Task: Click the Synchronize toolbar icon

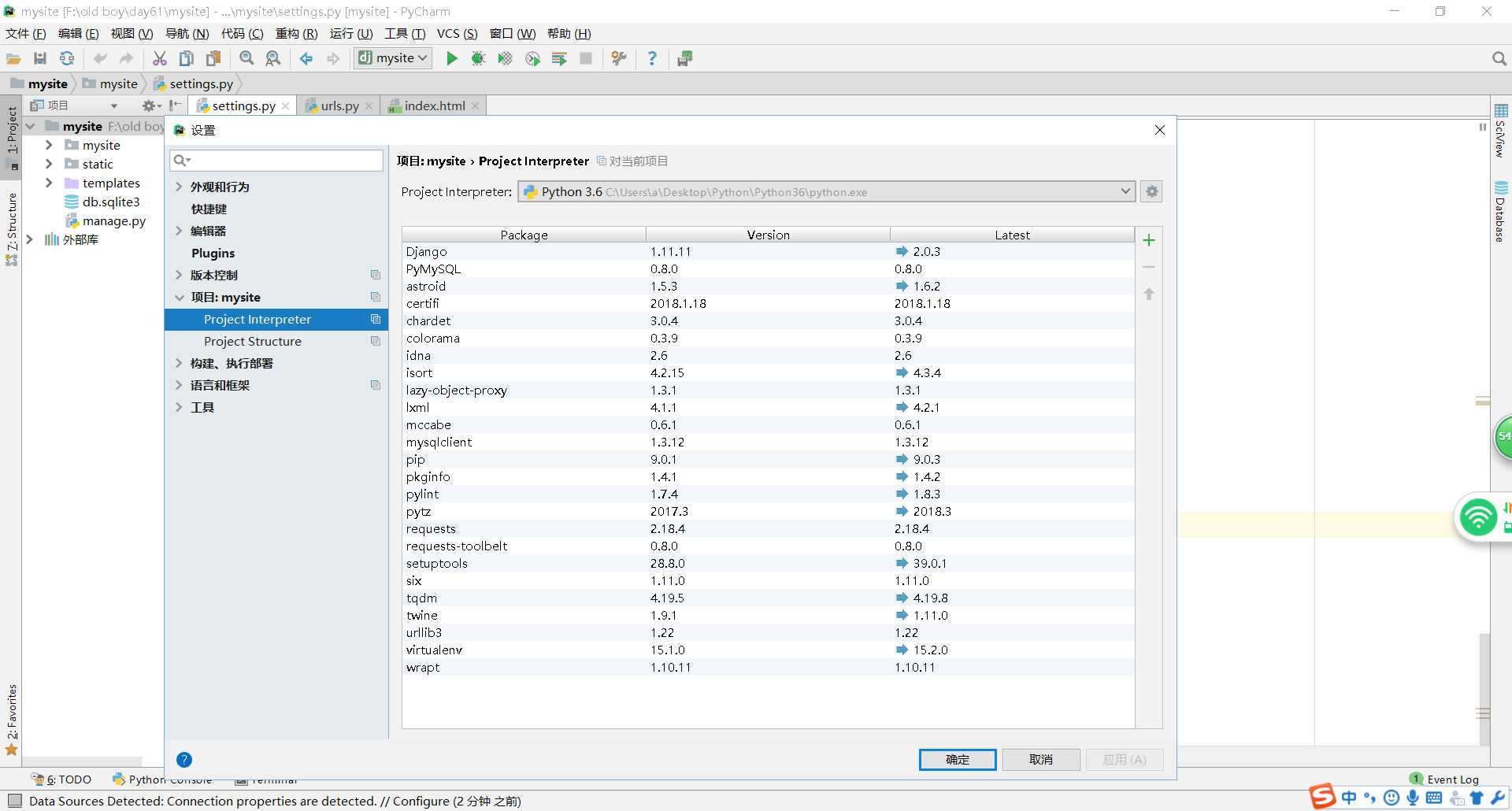Action: coord(67,58)
